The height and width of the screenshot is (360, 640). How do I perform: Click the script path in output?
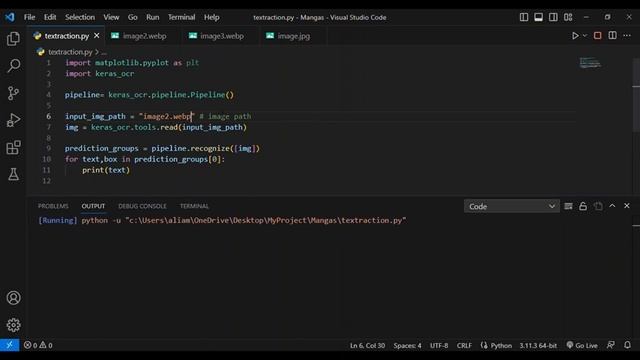coord(266,220)
